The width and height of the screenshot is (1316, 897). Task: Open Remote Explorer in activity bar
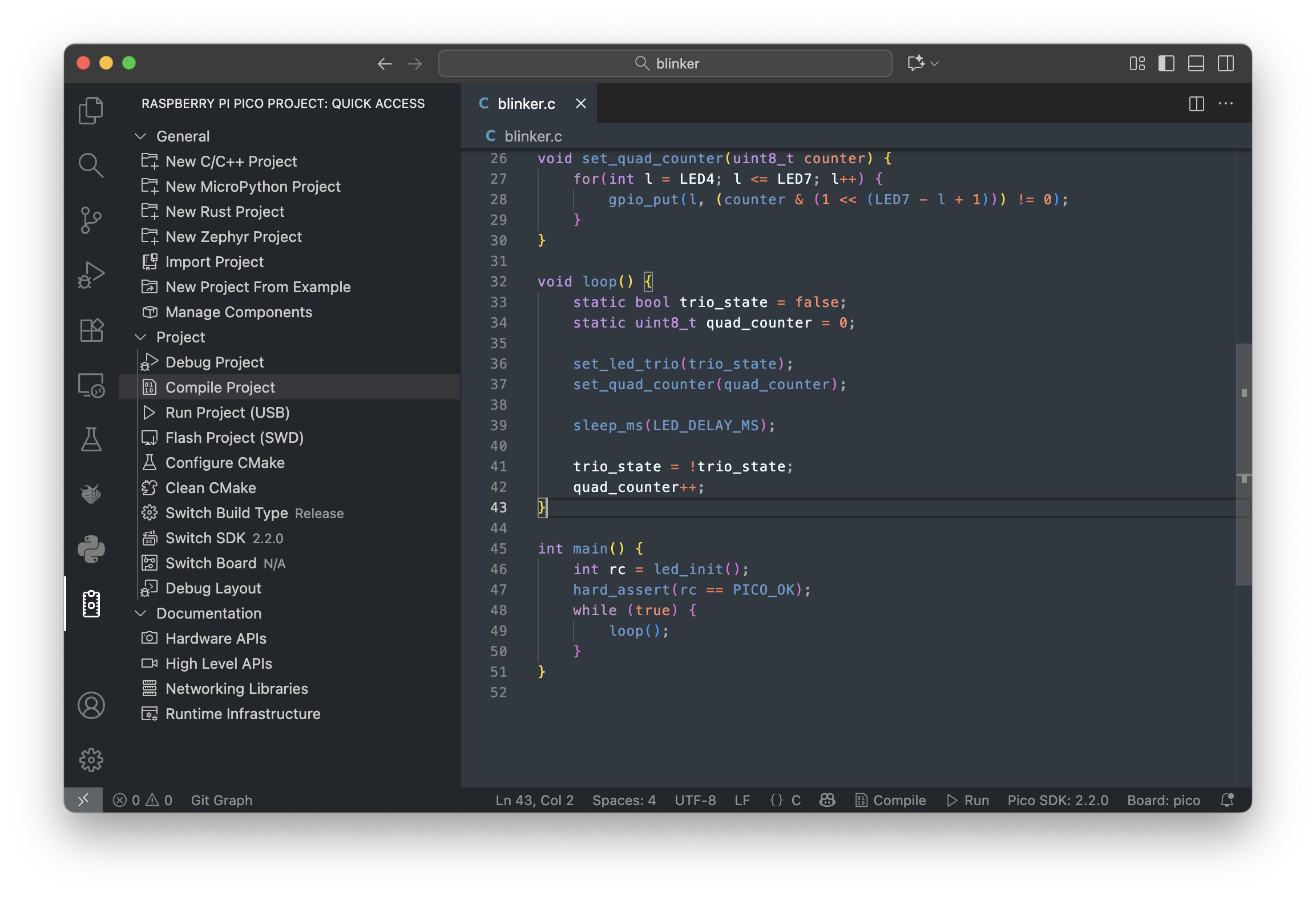[x=91, y=385]
